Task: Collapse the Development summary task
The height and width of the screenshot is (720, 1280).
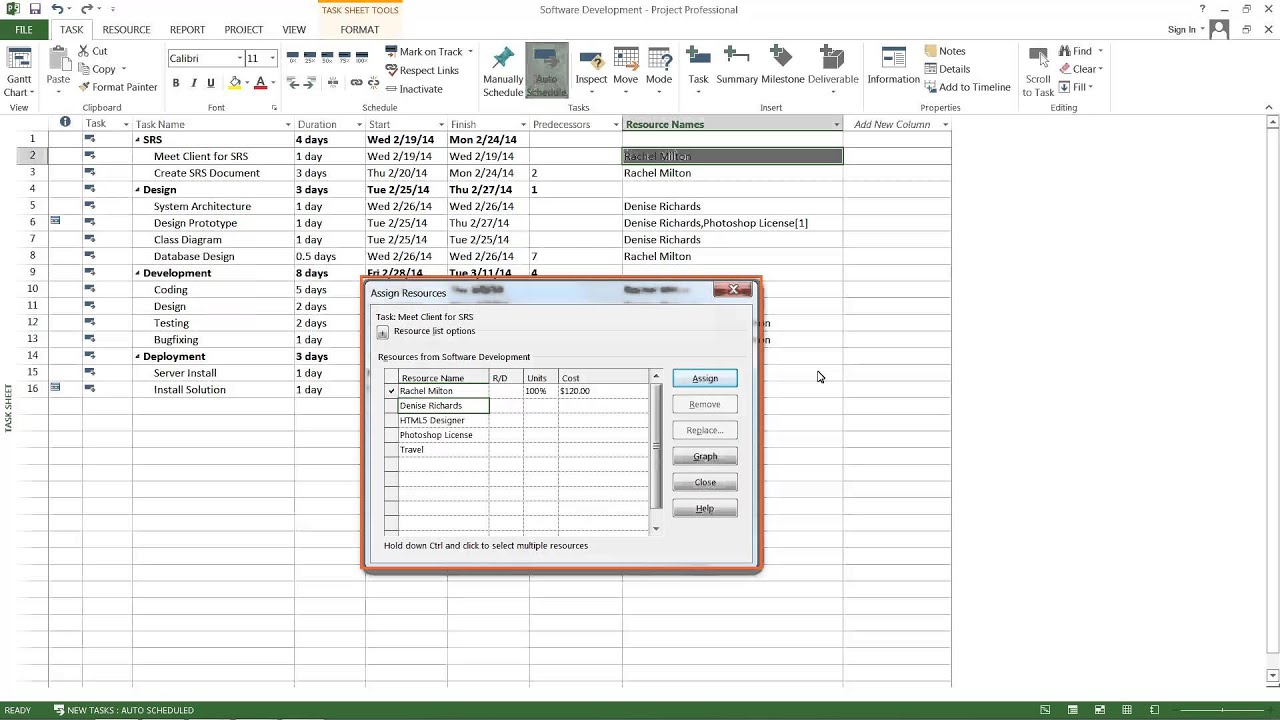Action: (138, 273)
